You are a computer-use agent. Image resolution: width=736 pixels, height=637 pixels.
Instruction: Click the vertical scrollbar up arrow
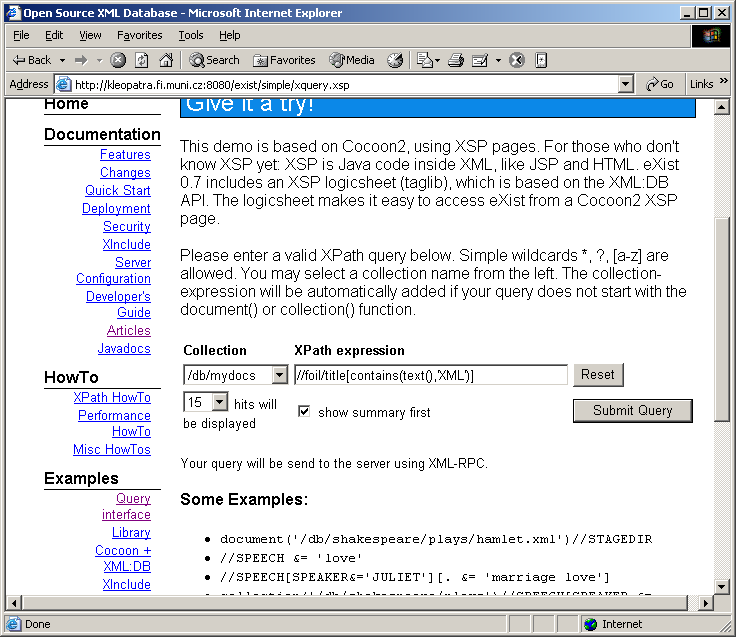pyautogui.click(x=721, y=107)
